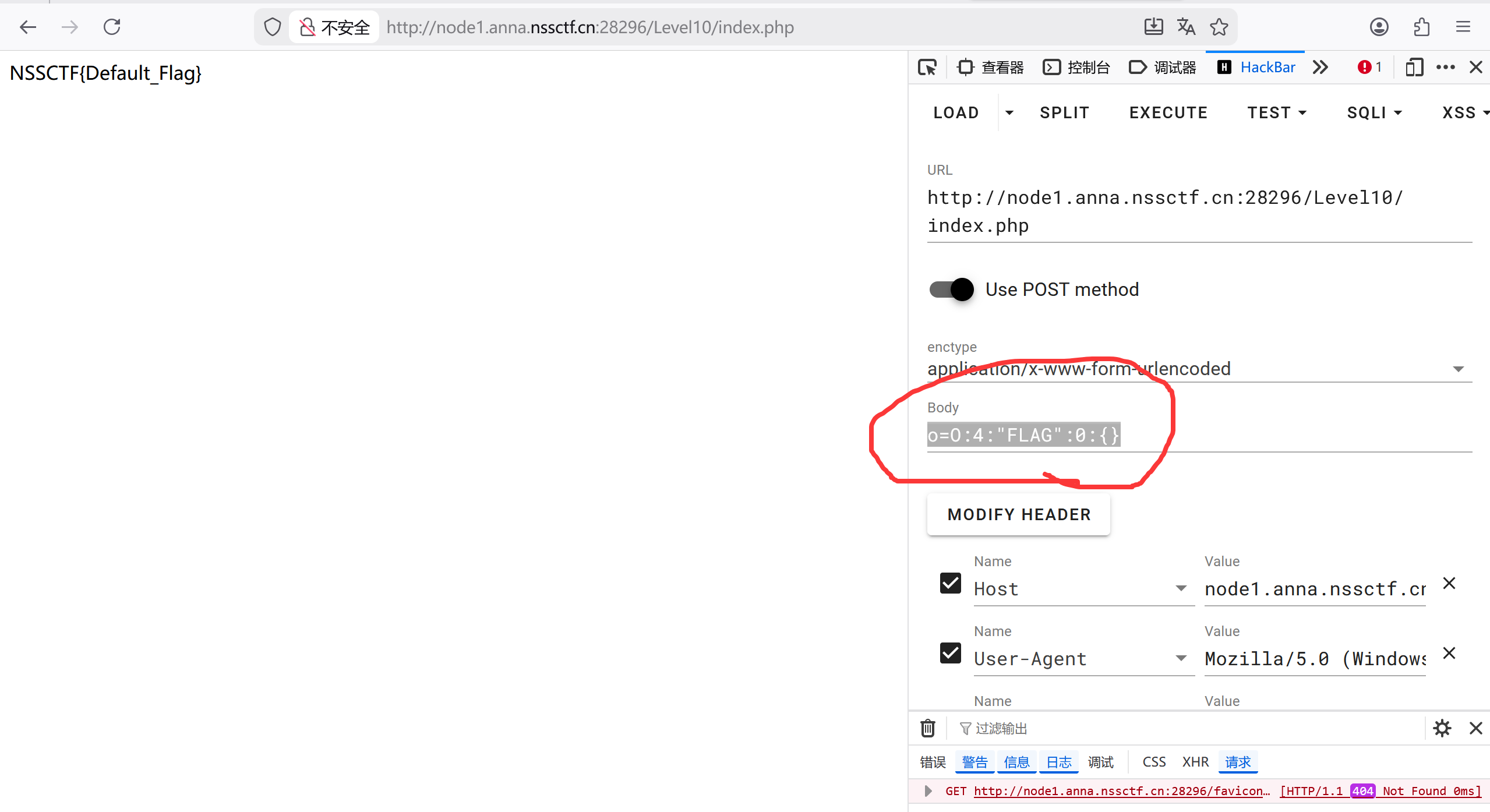Uncheck the Host header checkbox

click(x=951, y=583)
